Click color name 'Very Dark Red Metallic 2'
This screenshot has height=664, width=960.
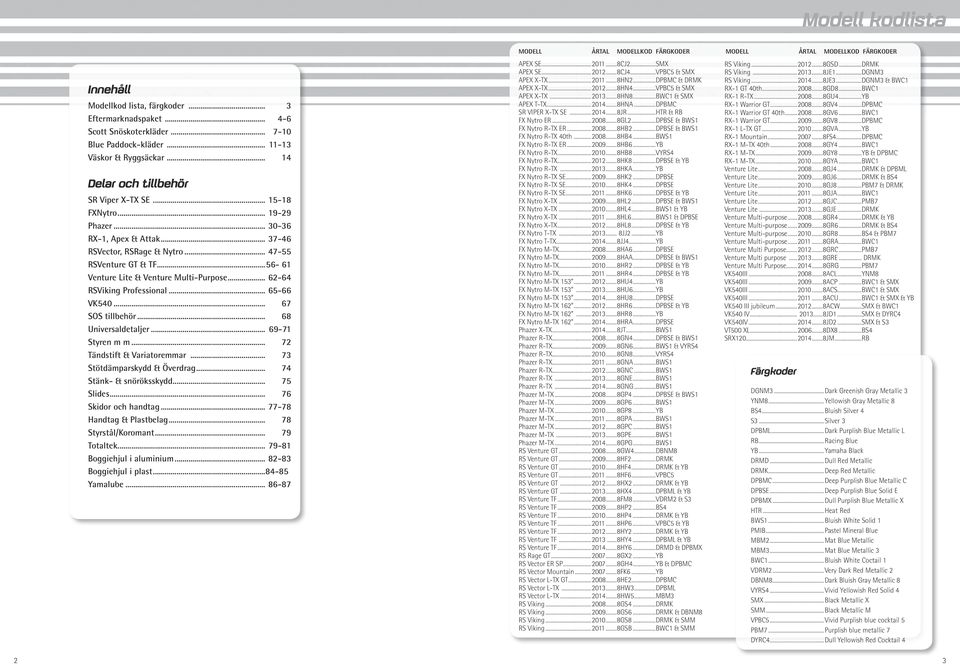(x=858, y=570)
